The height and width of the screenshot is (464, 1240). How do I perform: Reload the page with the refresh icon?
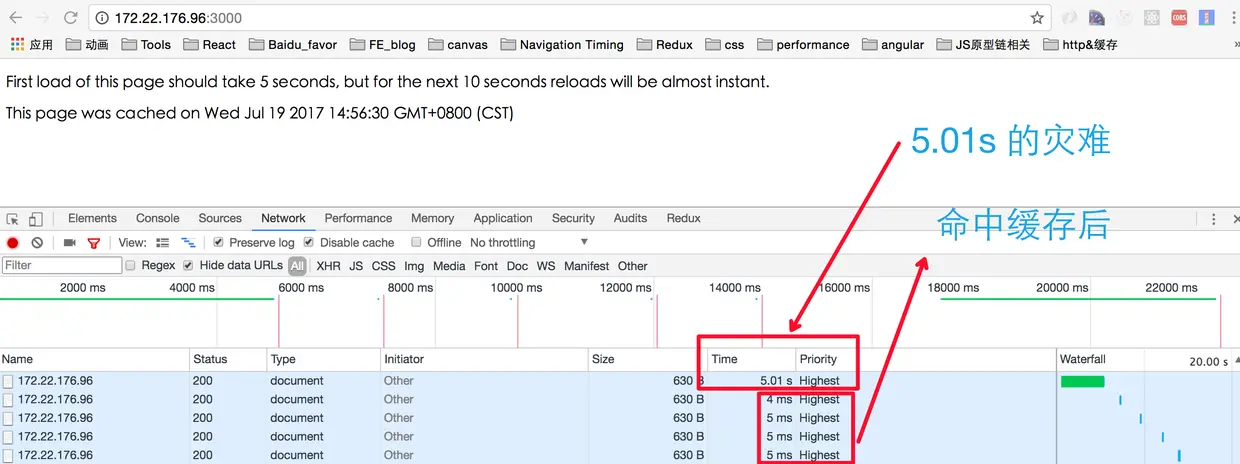[71, 18]
